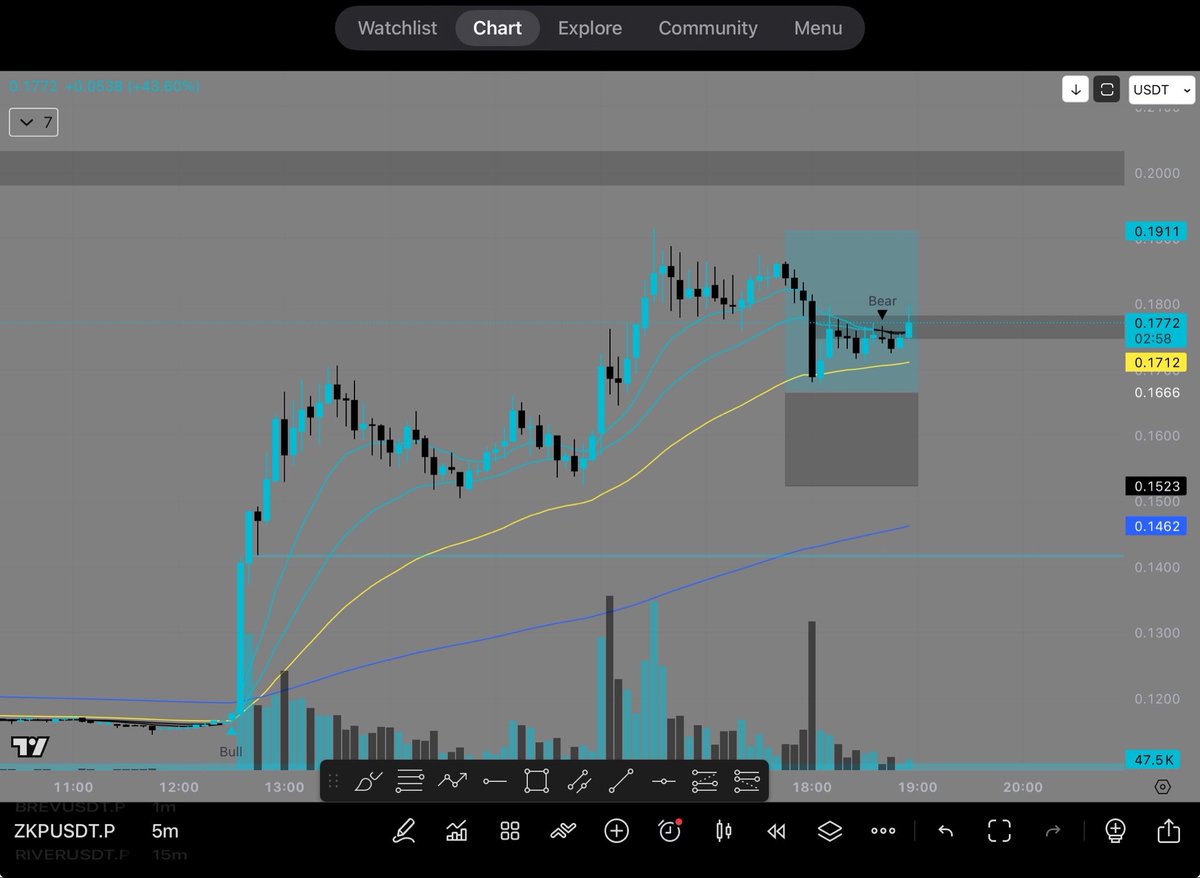
Task: Select the horizontal ray tool
Action: coord(494,780)
